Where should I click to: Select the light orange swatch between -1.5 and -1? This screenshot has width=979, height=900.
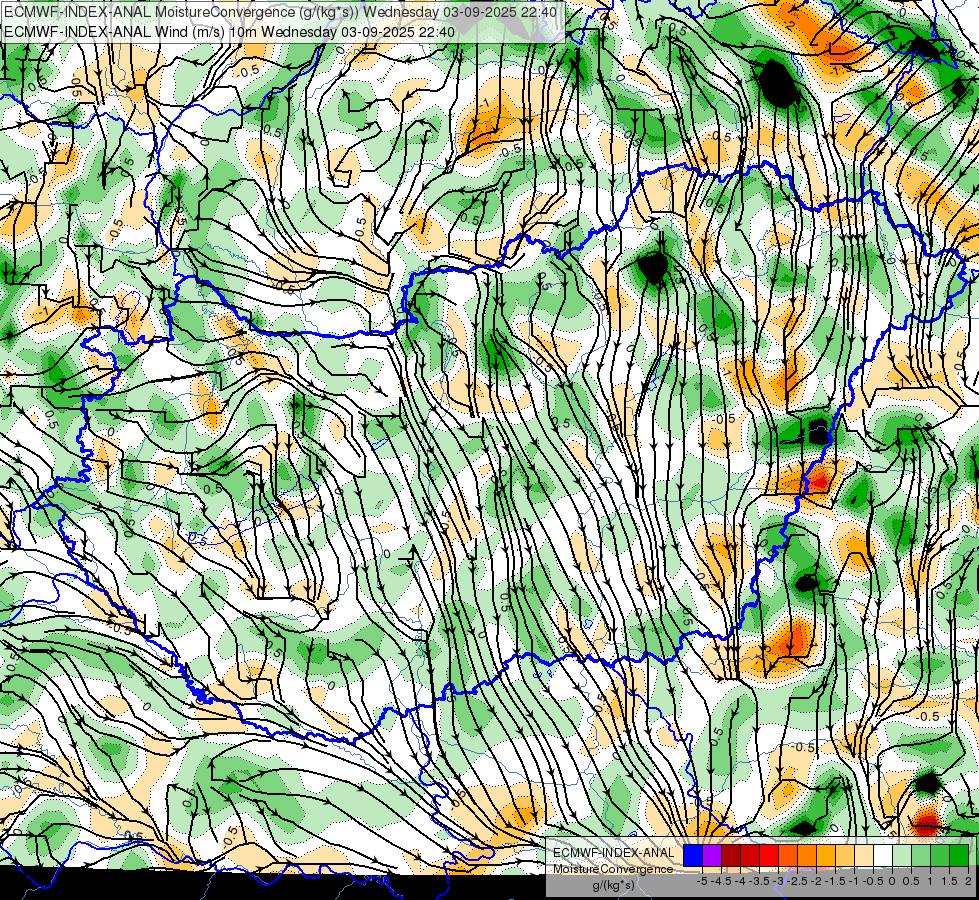coord(845,856)
